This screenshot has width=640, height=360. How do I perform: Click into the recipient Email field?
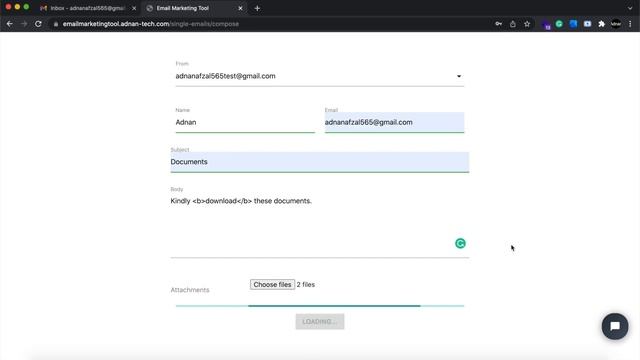[394, 122]
